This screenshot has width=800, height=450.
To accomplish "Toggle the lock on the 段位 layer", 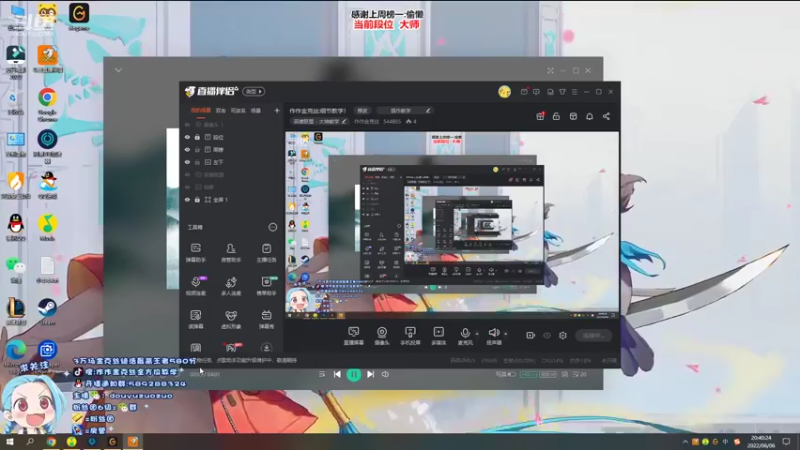I will click(x=197, y=137).
